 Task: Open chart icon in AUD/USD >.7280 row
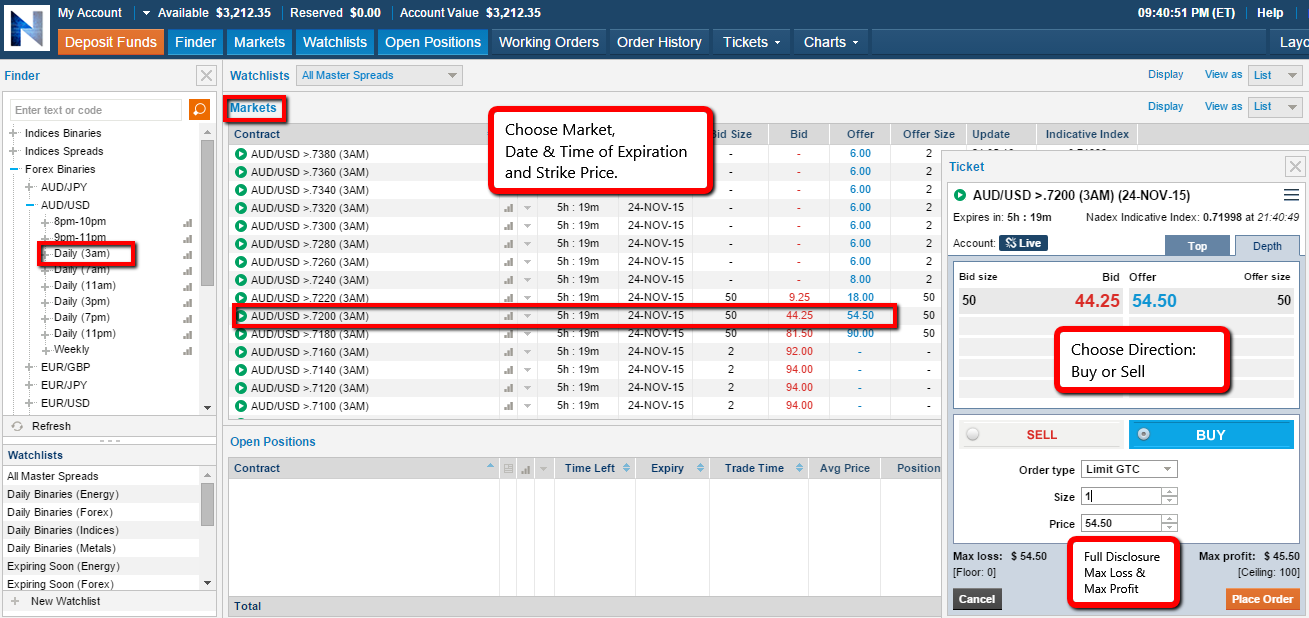[508, 244]
